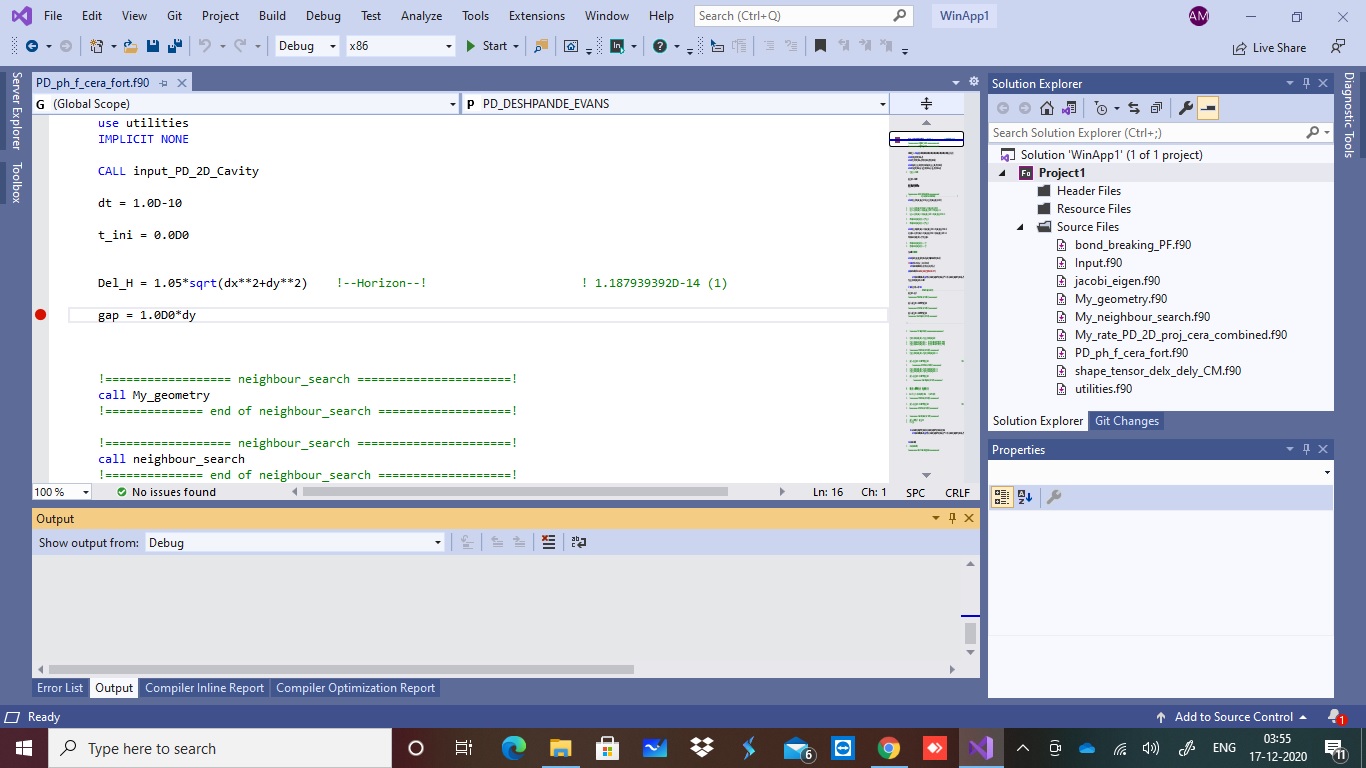The height and width of the screenshot is (768, 1366).
Task: Click the Navigate Backward arrow in toolbar
Action: (x=31, y=46)
